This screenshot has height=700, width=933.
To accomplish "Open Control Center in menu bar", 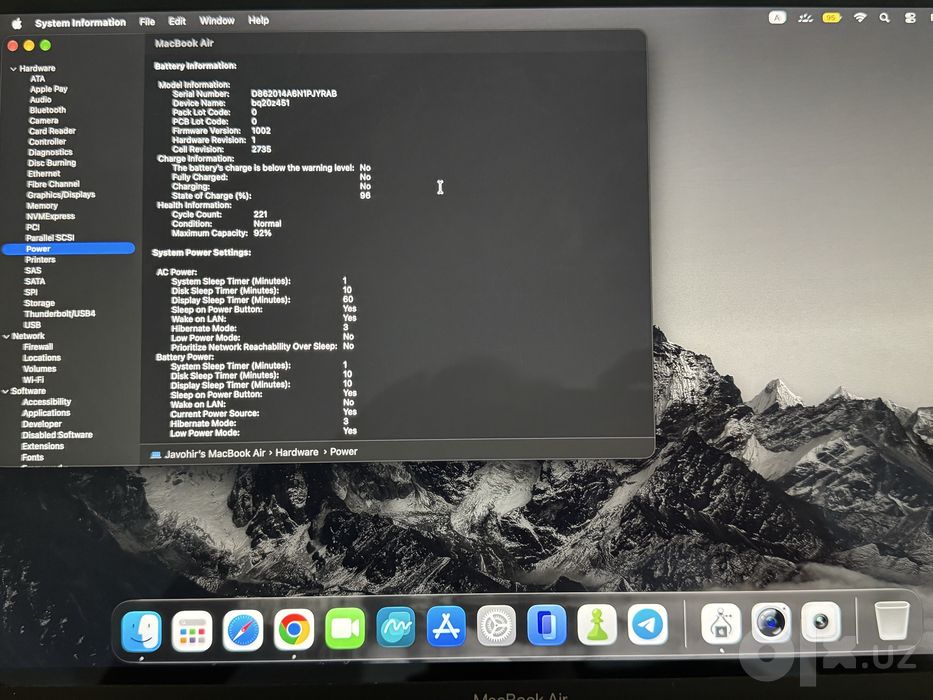I will tap(910, 18).
